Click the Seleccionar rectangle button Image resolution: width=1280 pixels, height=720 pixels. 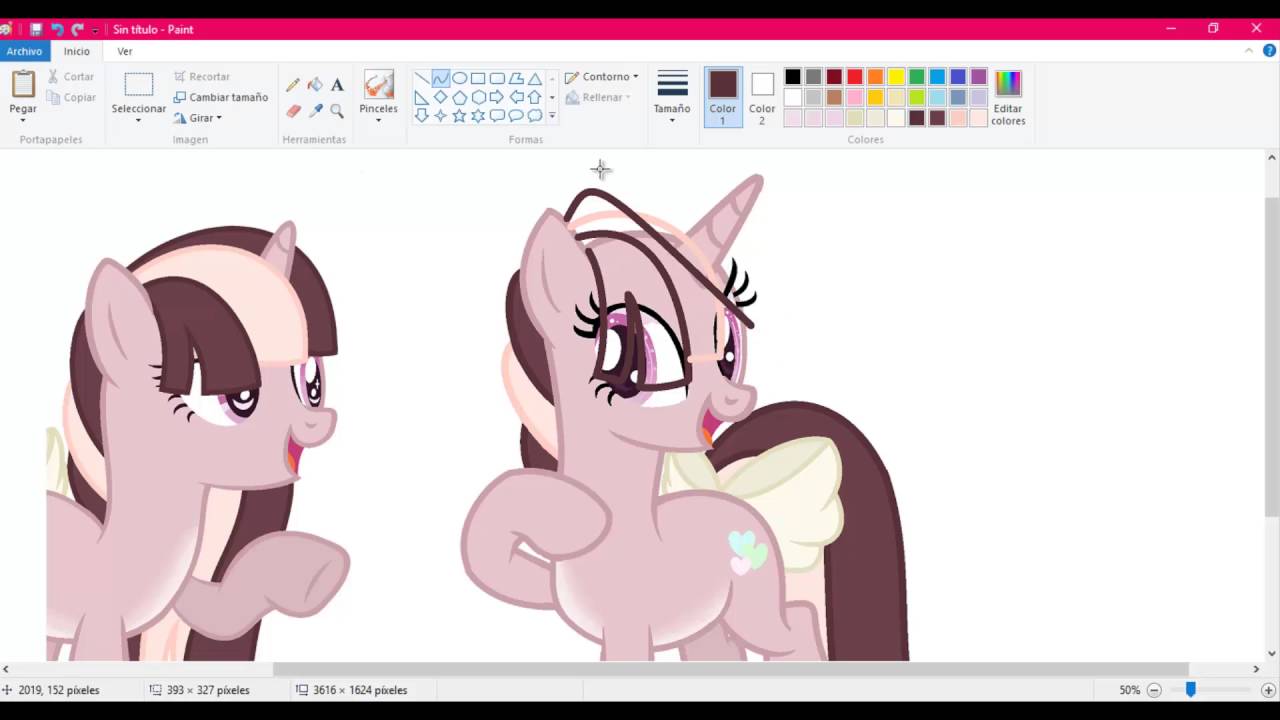tap(138, 85)
